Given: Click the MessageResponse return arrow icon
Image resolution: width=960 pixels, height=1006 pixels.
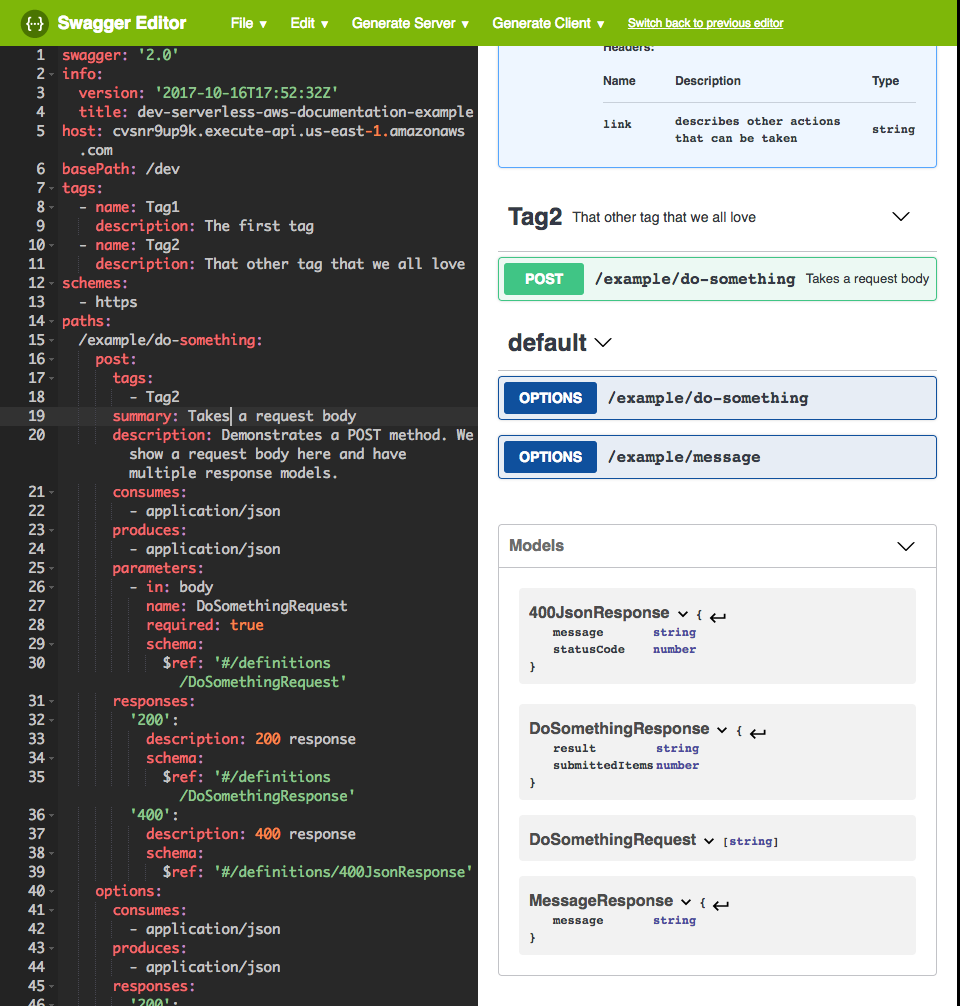Looking at the screenshot, I should click(721, 905).
